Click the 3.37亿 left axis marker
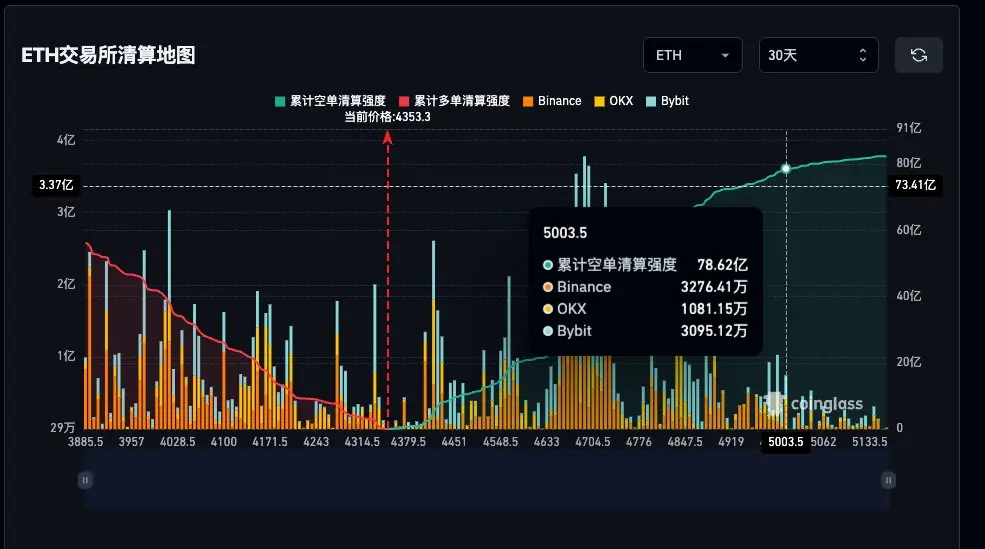This screenshot has height=549, width=985. (57, 185)
